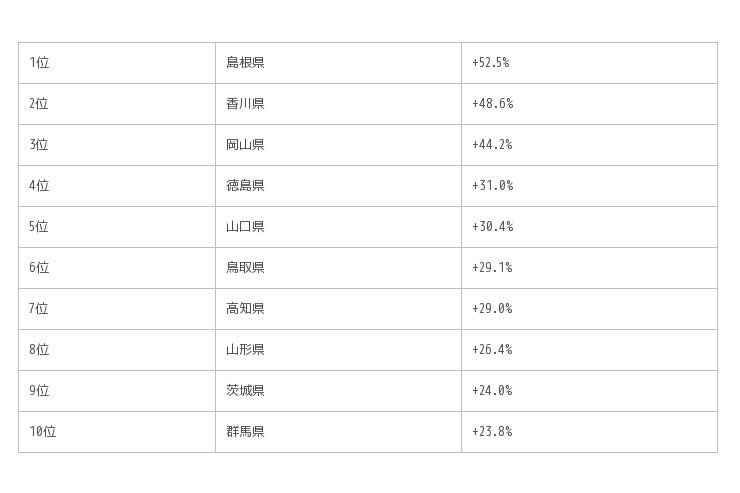Image resolution: width=740 pixels, height=493 pixels.
Task: Click the 1位 rank cell
Action: click(x=39, y=63)
